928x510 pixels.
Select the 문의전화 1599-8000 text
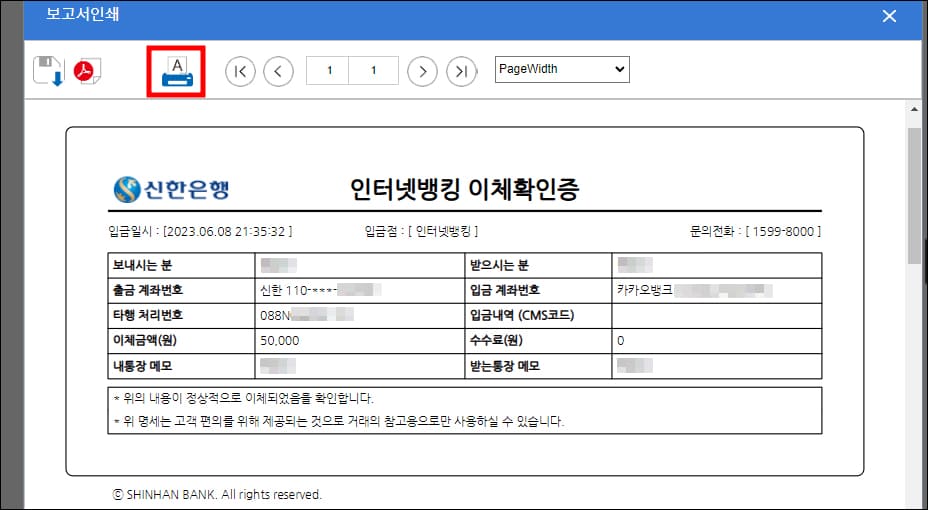pyautogui.click(x=755, y=231)
